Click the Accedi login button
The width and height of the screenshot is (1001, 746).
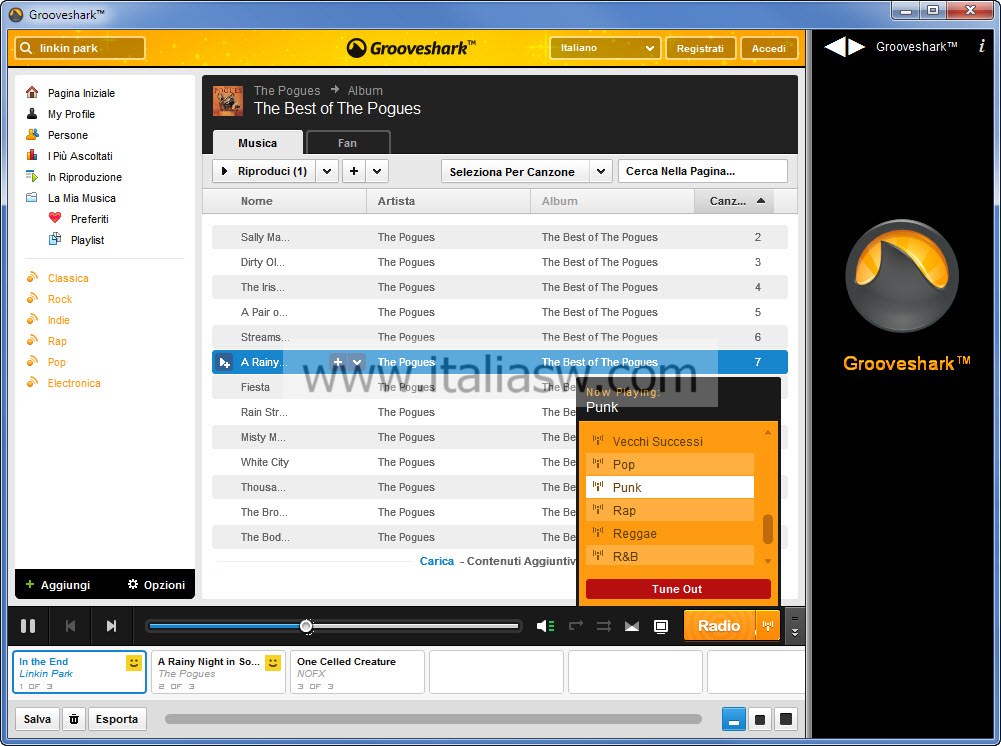[769, 48]
